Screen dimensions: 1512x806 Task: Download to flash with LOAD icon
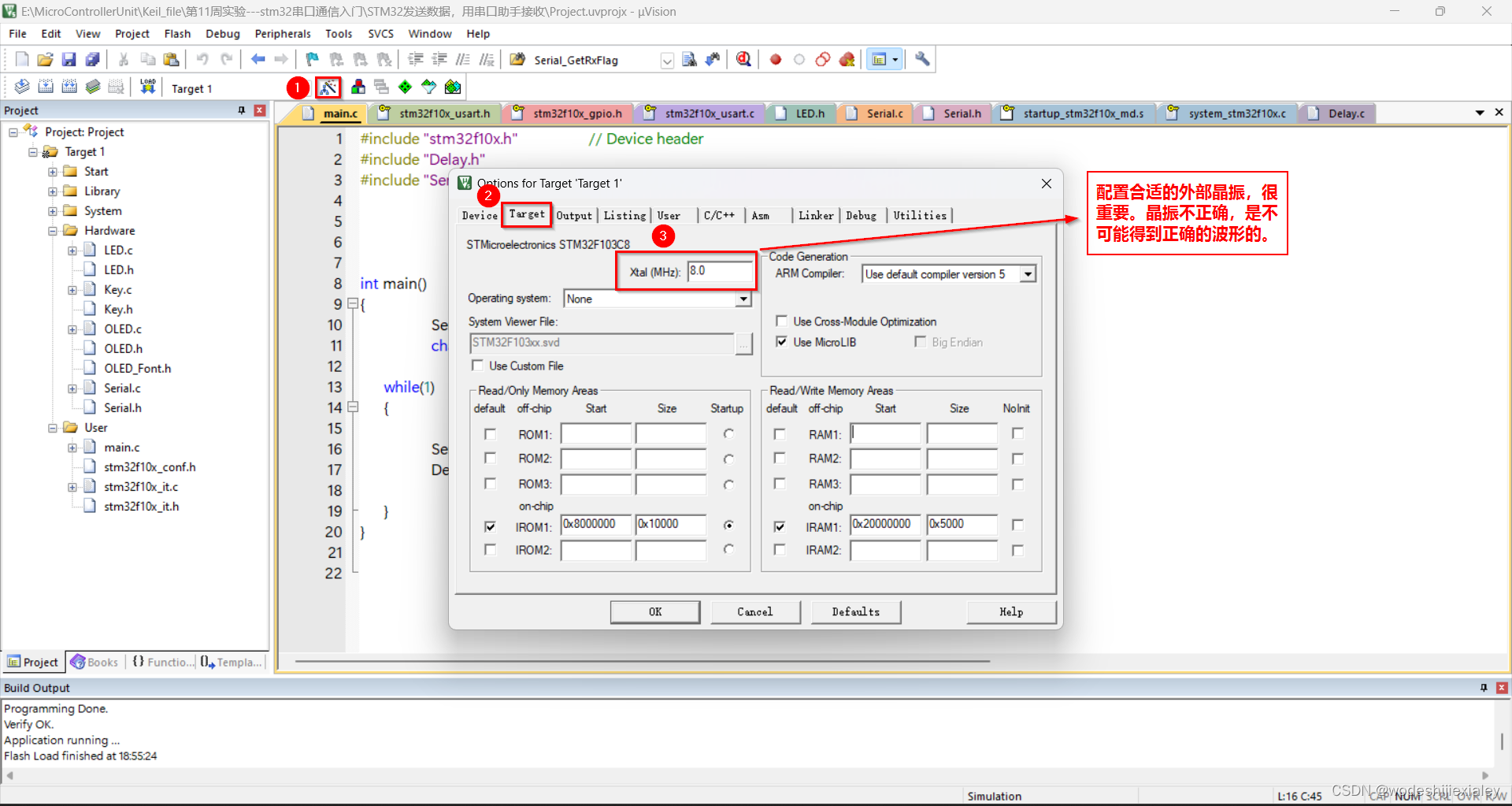click(x=147, y=87)
